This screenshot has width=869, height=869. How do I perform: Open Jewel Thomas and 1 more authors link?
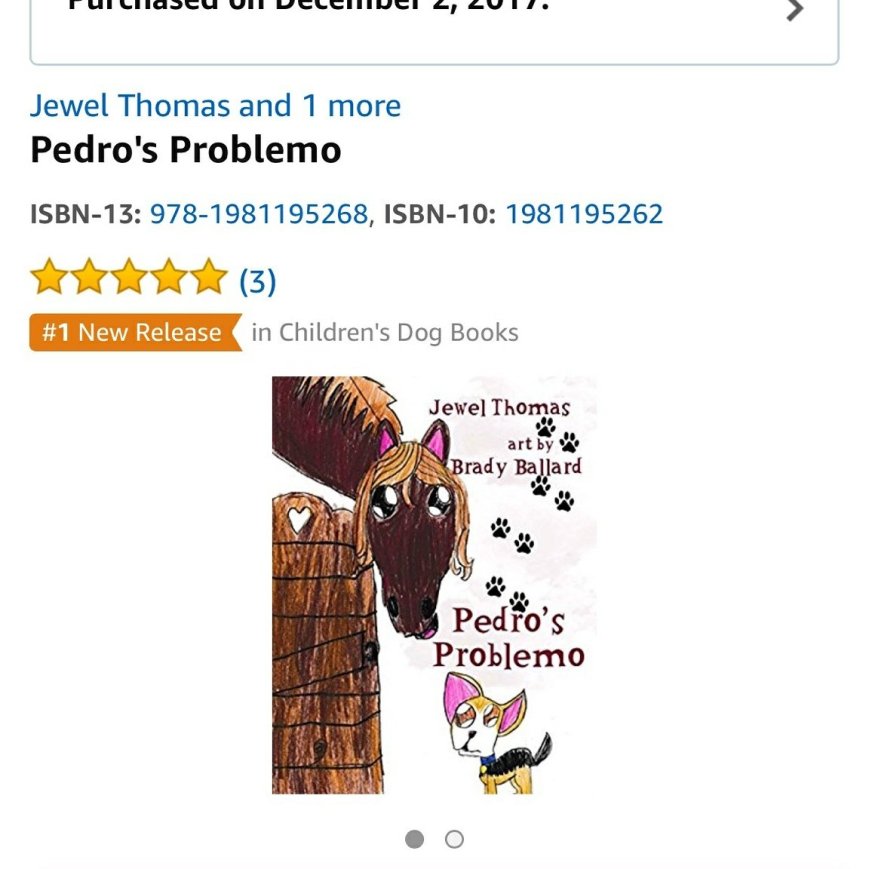point(215,105)
